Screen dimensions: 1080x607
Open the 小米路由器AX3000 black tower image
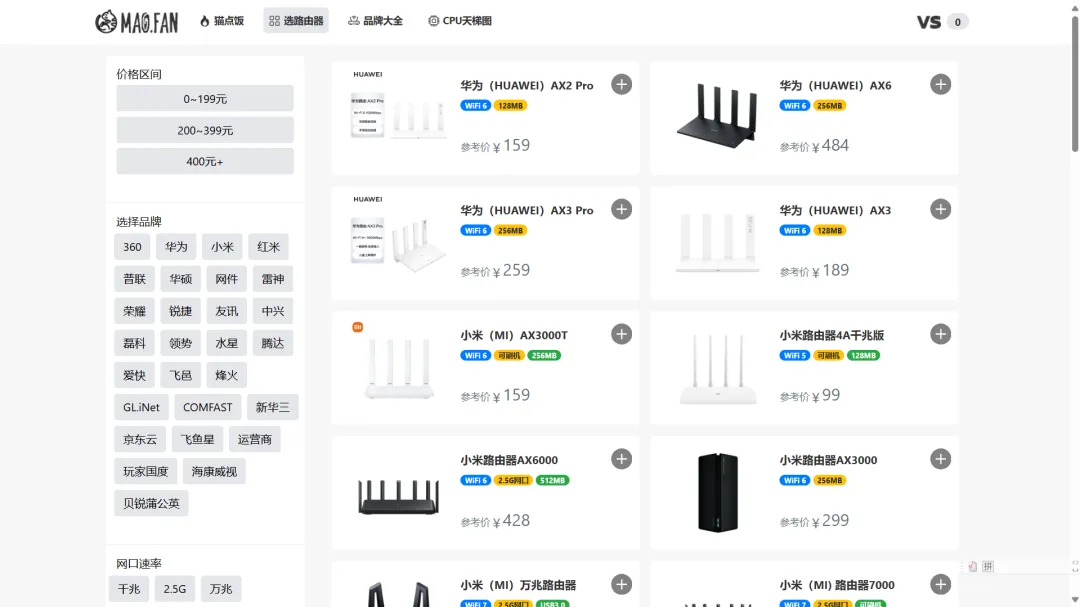click(718, 493)
